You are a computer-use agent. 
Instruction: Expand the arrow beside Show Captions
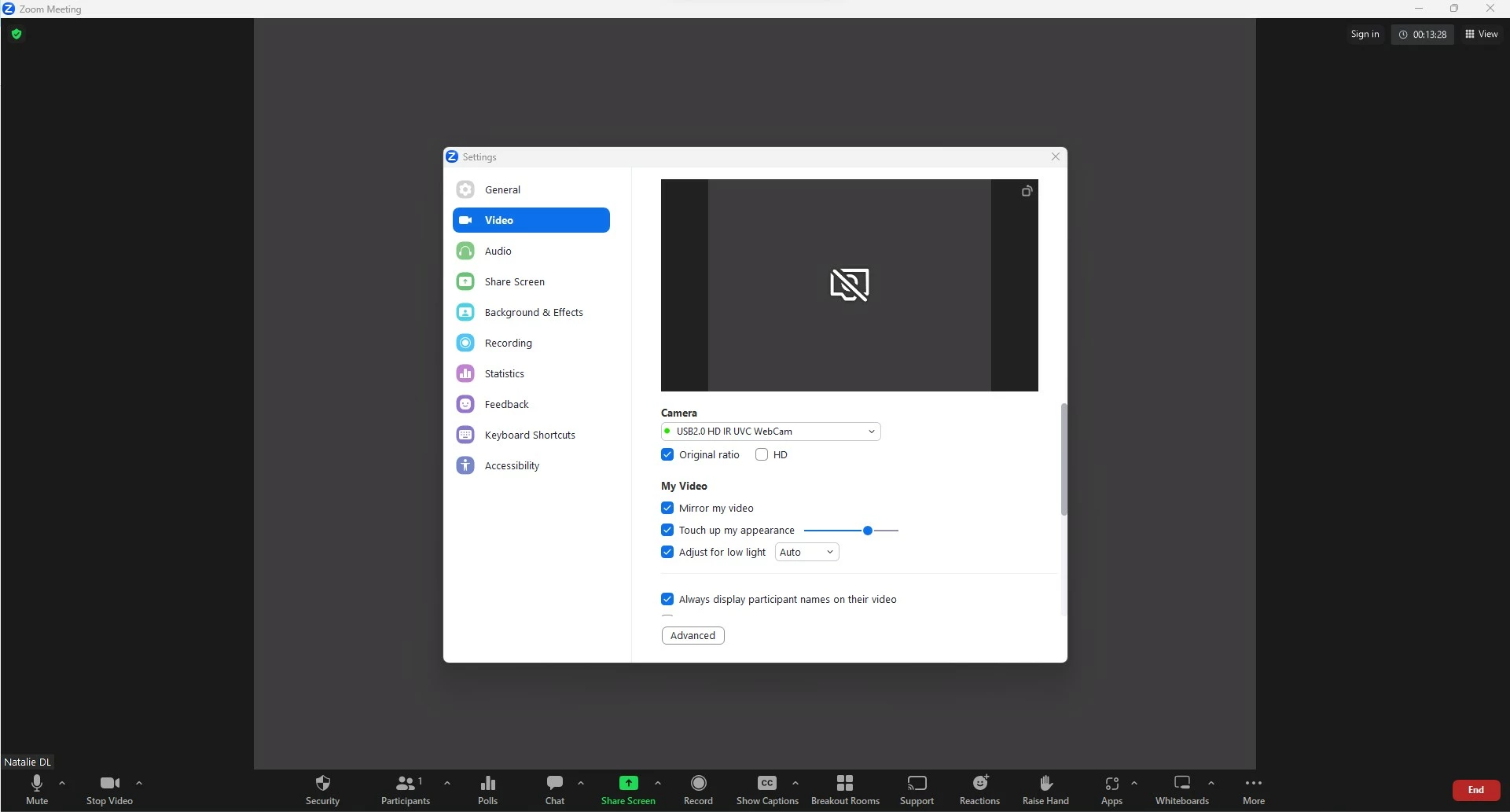pyautogui.click(x=795, y=783)
